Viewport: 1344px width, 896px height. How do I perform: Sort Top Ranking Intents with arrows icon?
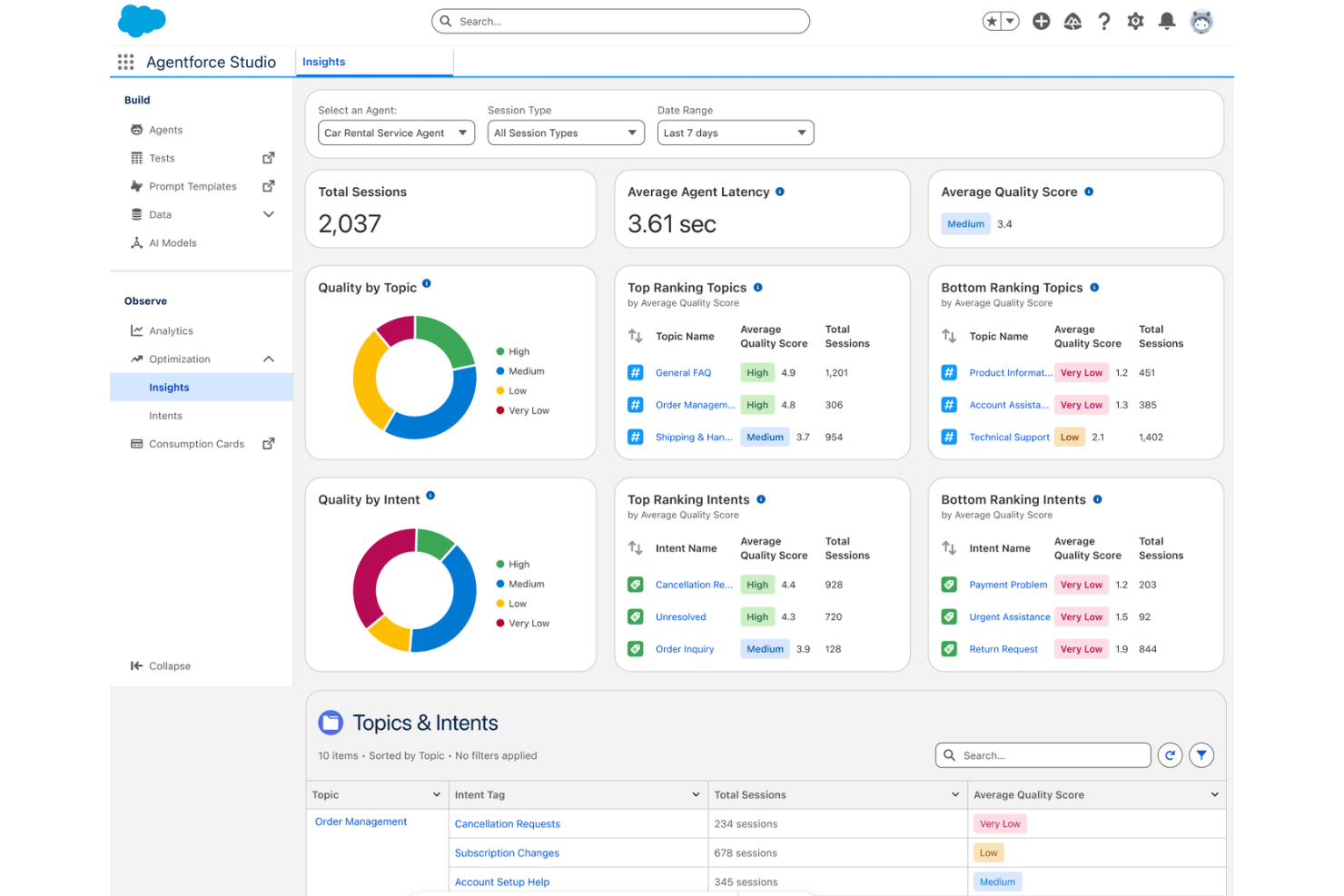[x=636, y=548]
